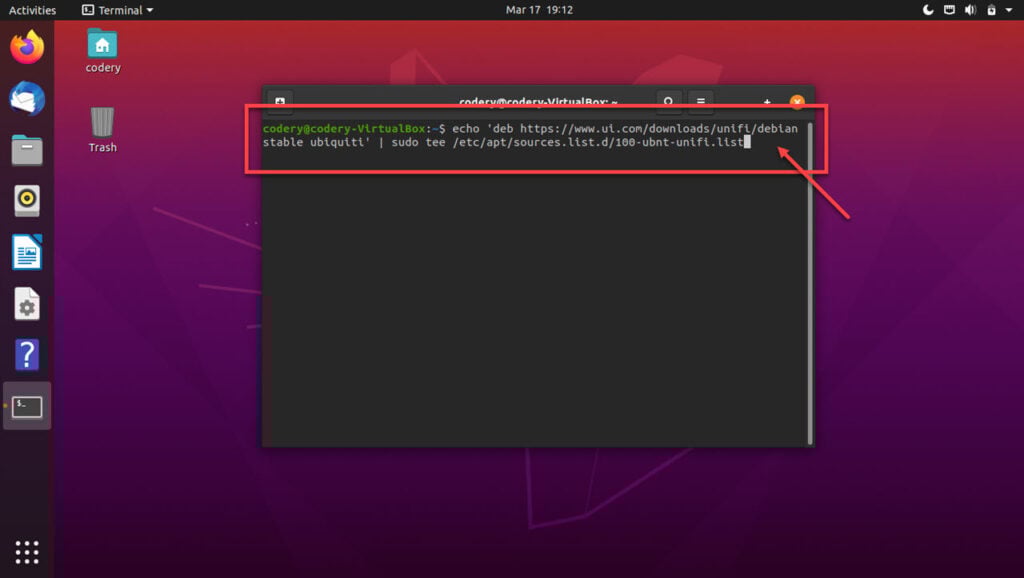Screen dimensions: 1024x578
Task: Open the Terminal hamburger menu
Action: (x=701, y=101)
